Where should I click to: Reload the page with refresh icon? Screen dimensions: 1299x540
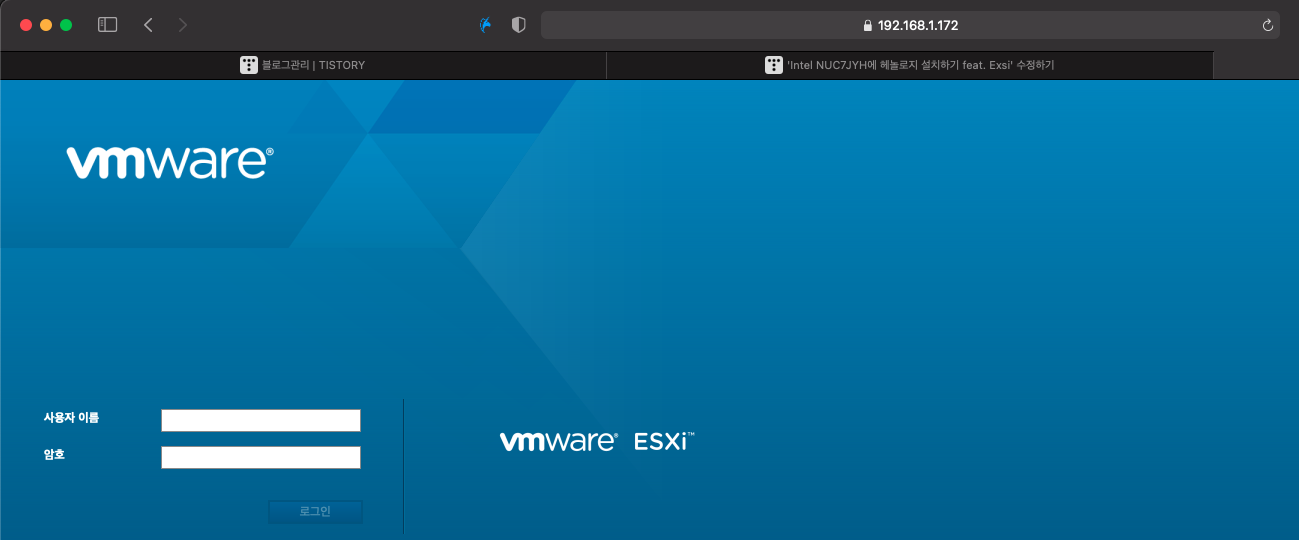[1268, 25]
